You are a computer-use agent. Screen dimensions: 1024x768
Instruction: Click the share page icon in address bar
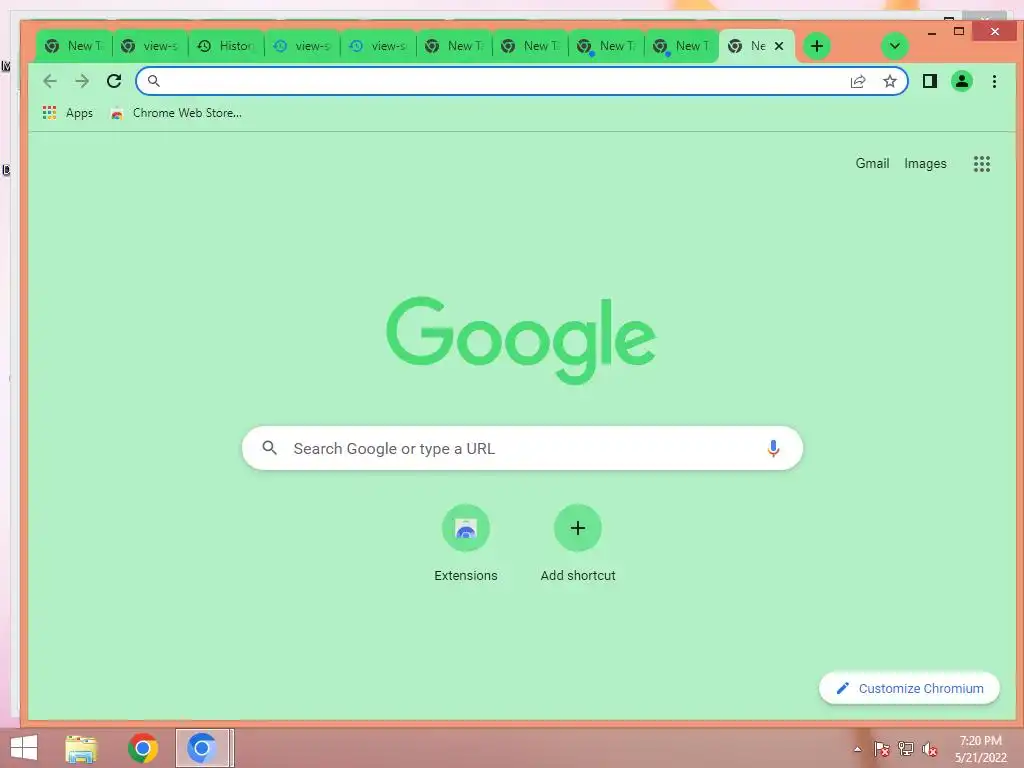[857, 81]
